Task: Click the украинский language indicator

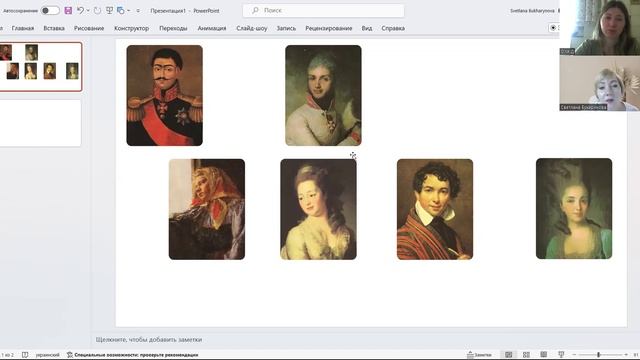Action: click(x=47, y=355)
